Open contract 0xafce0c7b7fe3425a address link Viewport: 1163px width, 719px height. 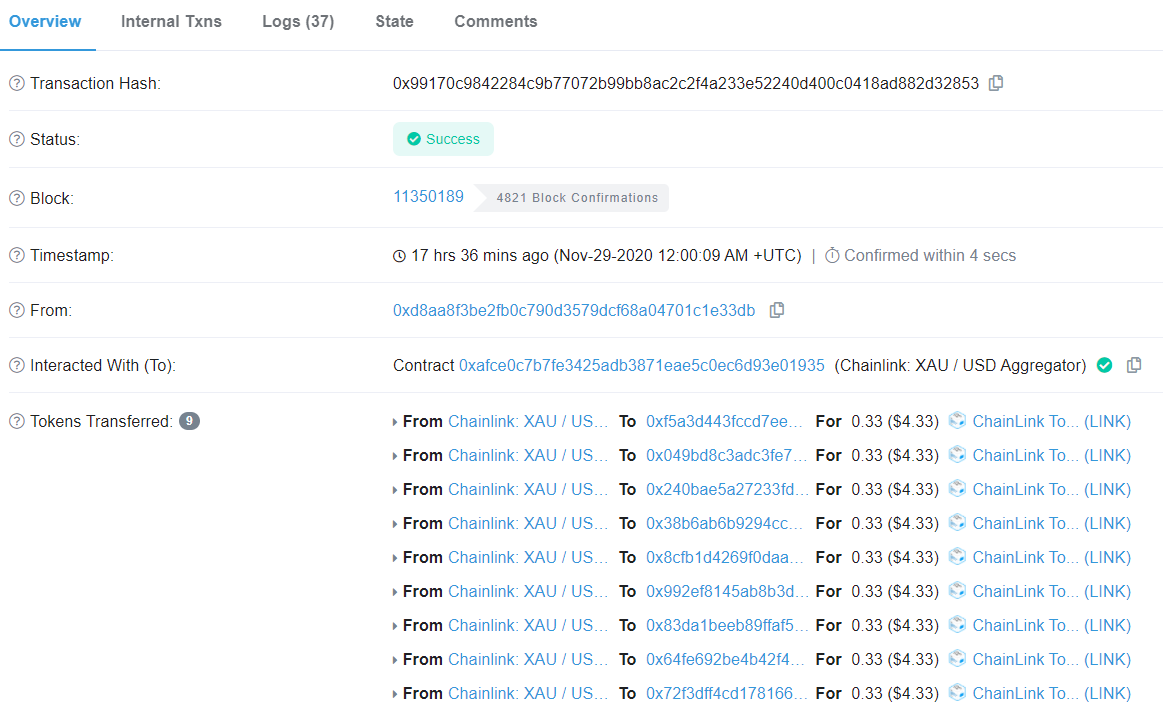[642, 365]
